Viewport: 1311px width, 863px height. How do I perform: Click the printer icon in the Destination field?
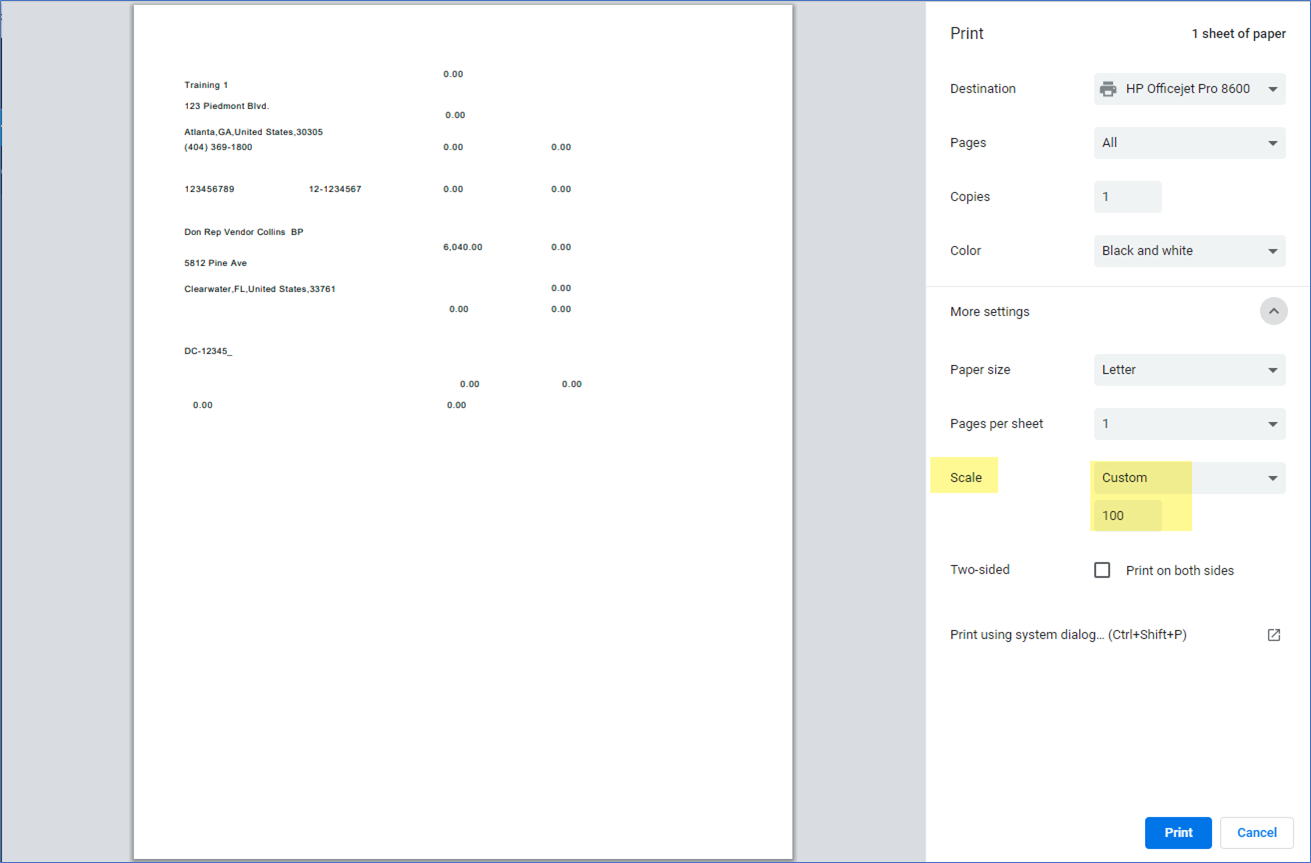click(x=1108, y=89)
